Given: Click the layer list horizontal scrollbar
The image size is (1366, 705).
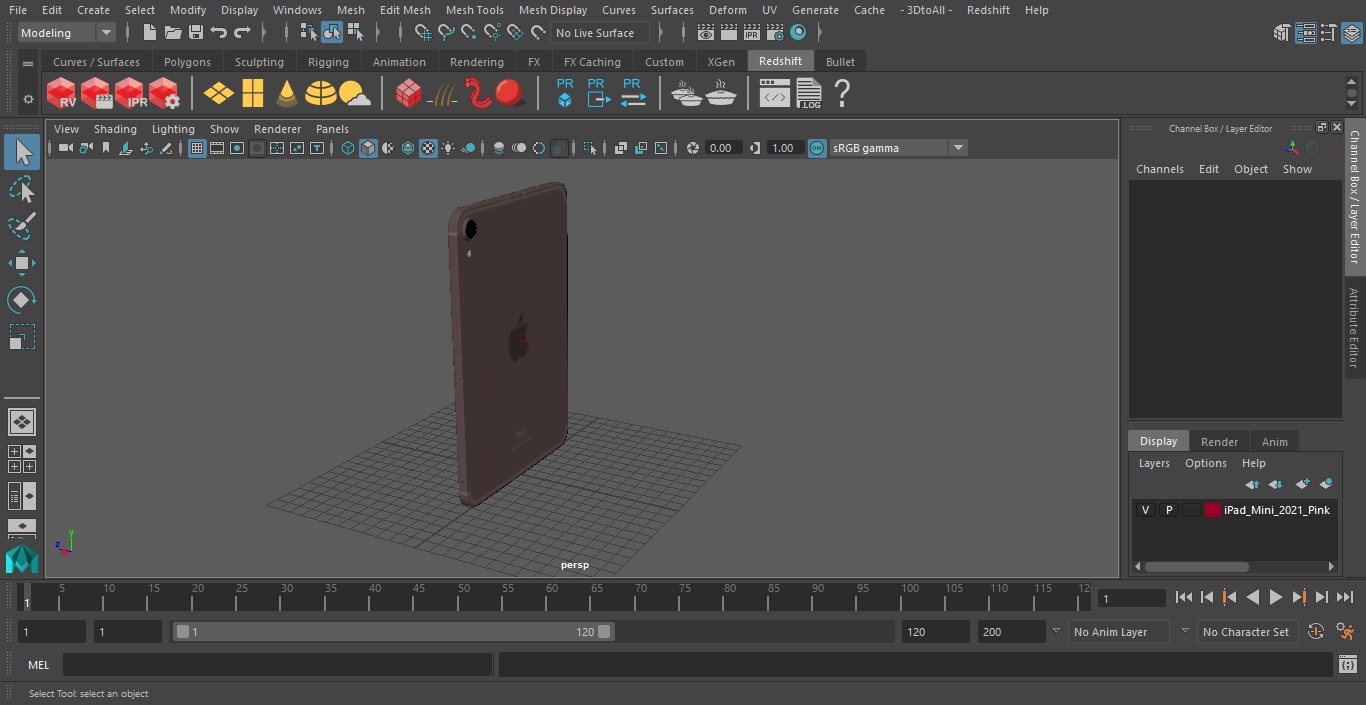Looking at the screenshot, I should pos(1197,566).
